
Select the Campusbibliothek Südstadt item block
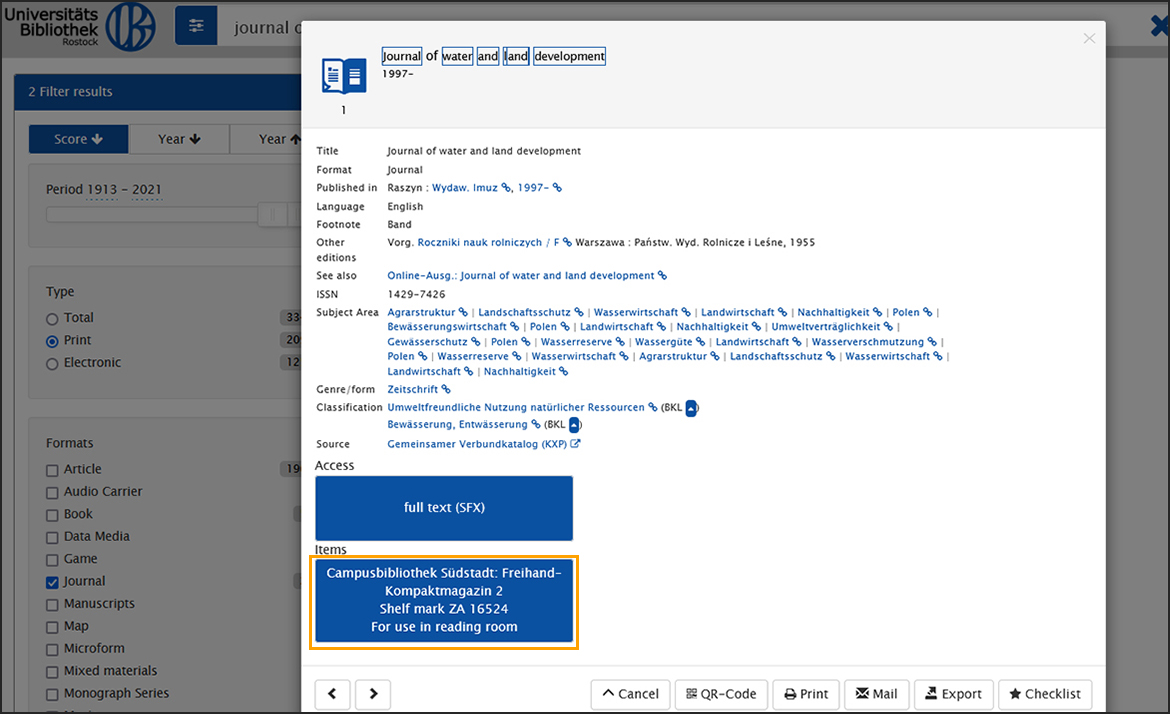pyautogui.click(x=444, y=601)
